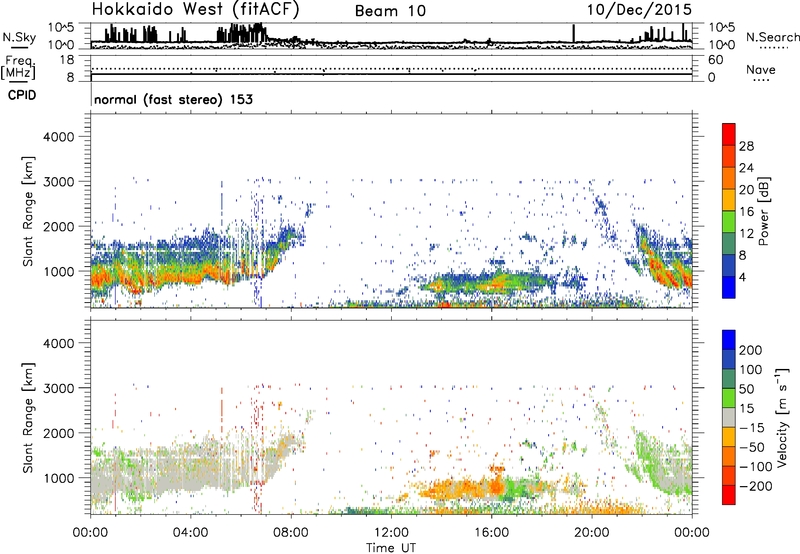Select "−50" on the velocity colorbar
The height and width of the screenshot is (554, 800).
tap(752, 447)
